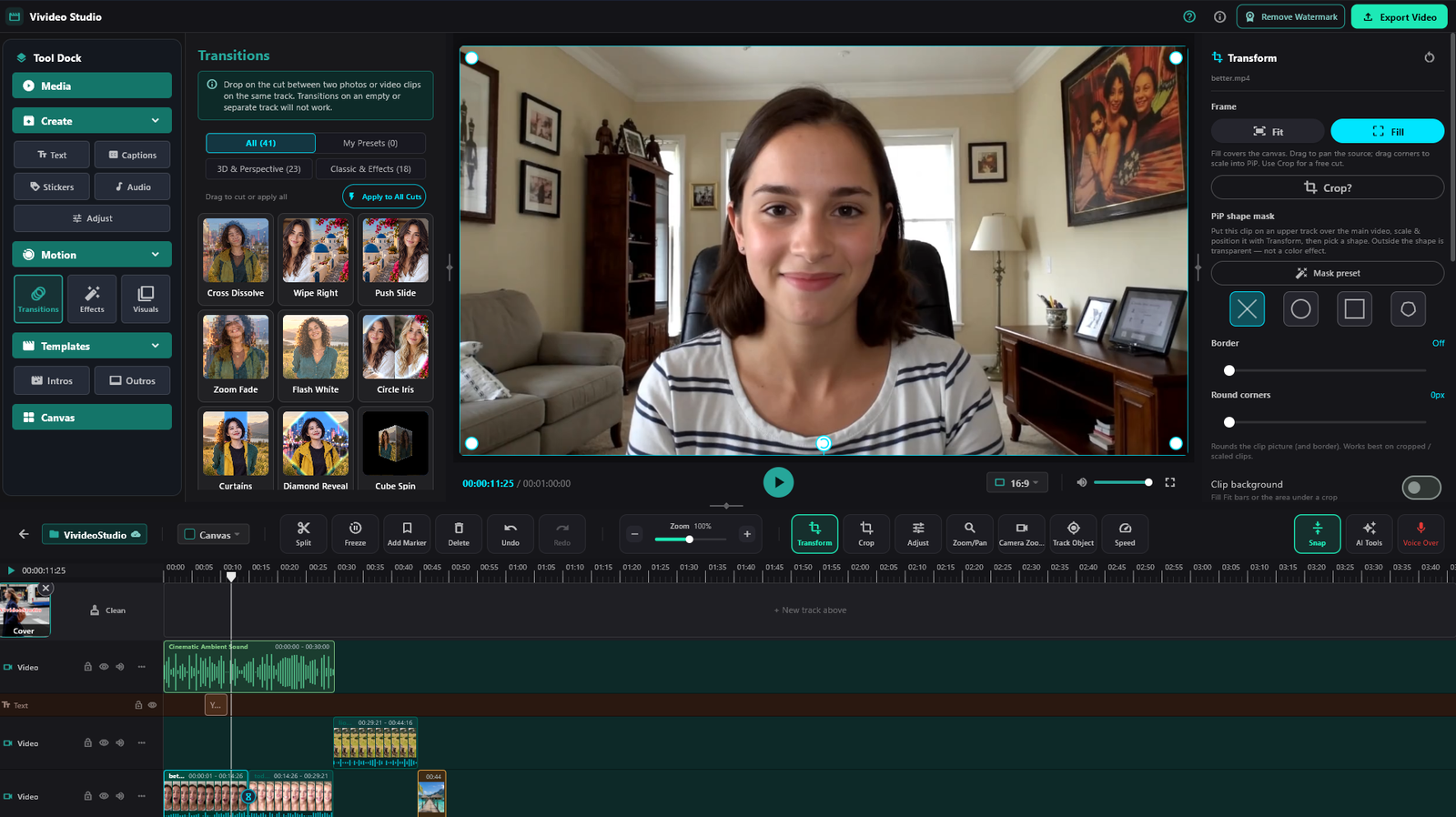Filter by Classic & Effects (18)
Viewport: 1456px width, 817px height.
click(370, 169)
